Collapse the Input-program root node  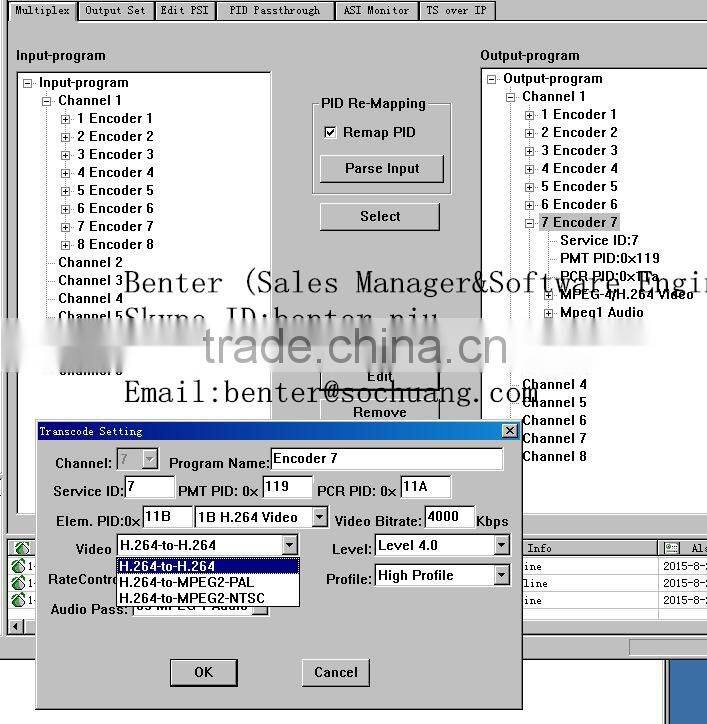pos(28,83)
